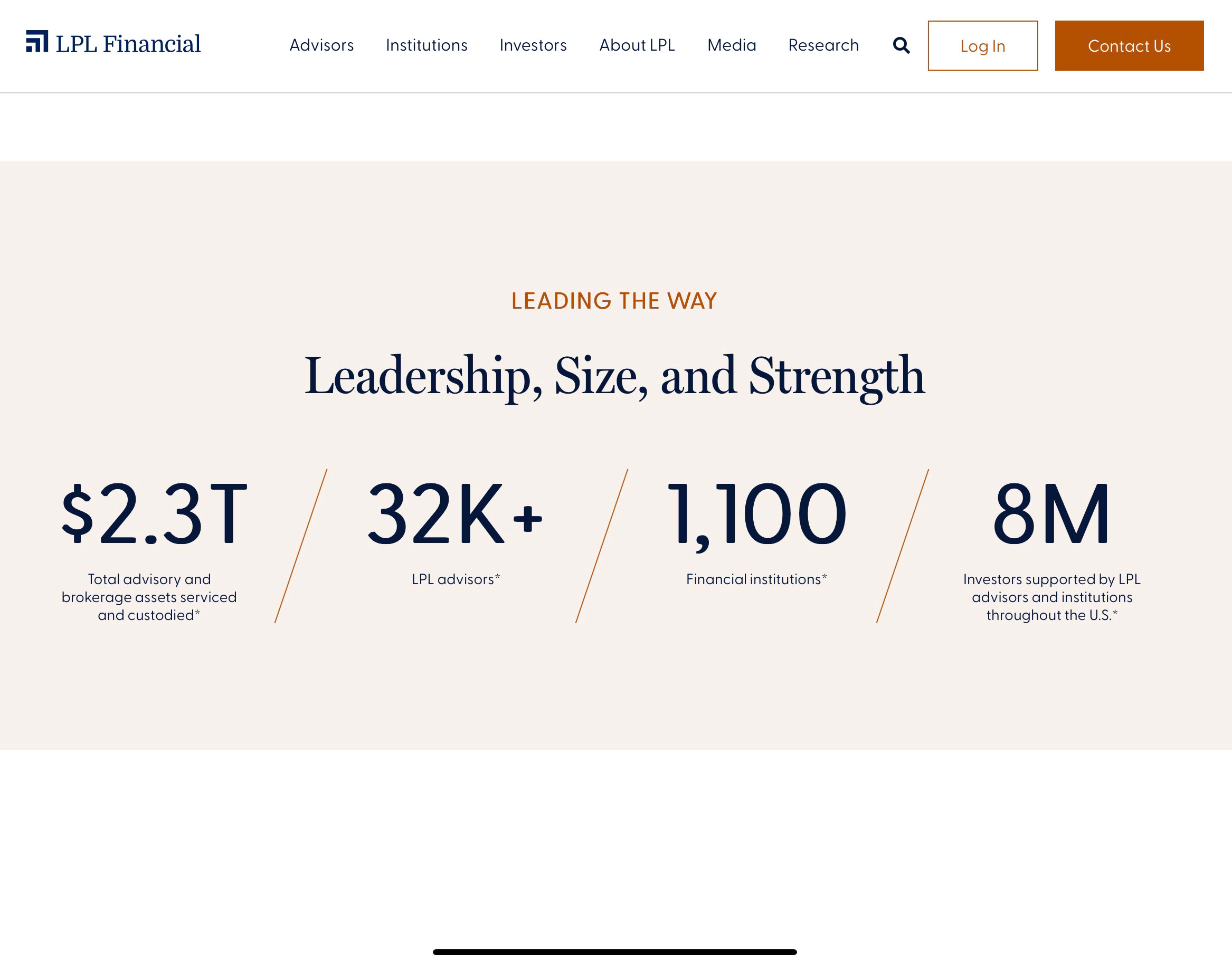Click the Total advisory and brokerage assets caption
This screenshot has height=963, width=1232.
tap(149, 596)
